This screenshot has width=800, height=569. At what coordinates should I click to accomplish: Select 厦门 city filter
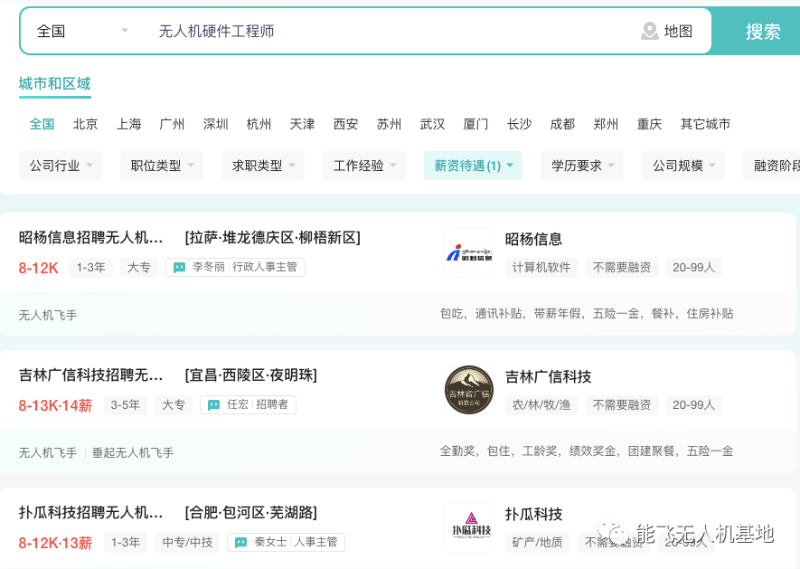point(476,124)
